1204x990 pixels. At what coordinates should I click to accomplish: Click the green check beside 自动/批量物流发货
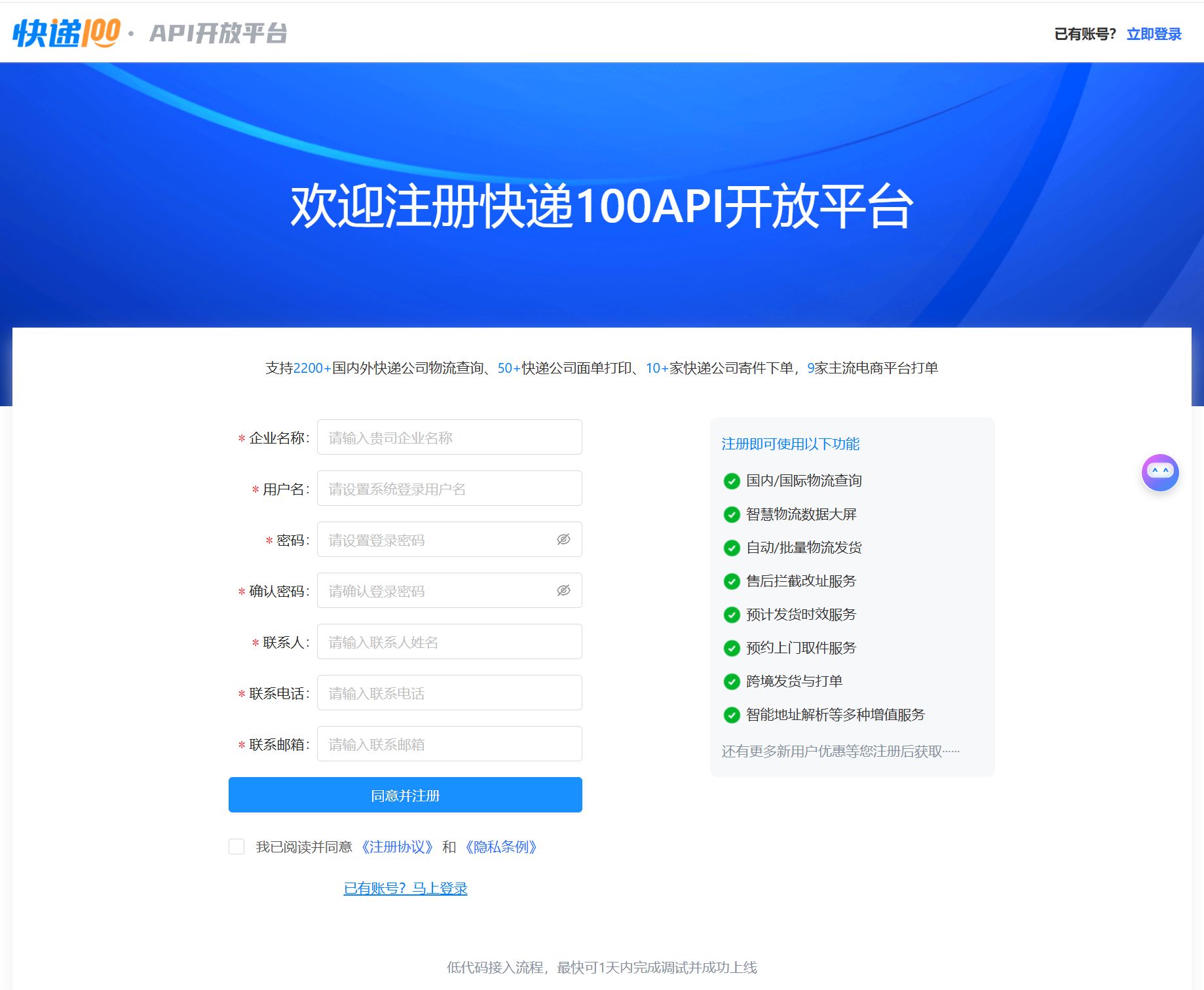pyautogui.click(x=732, y=548)
